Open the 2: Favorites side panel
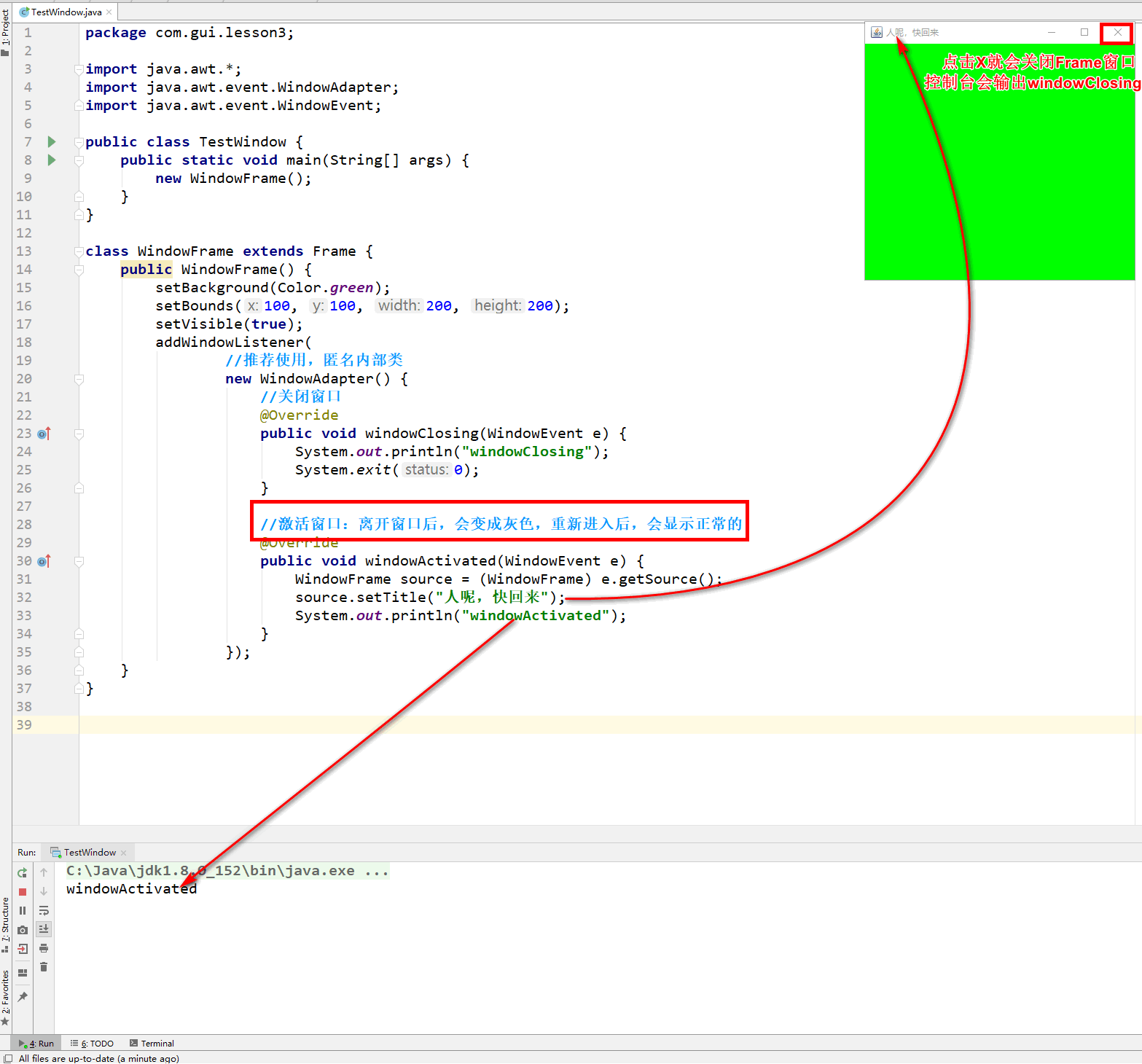 (x=5, y=997)
